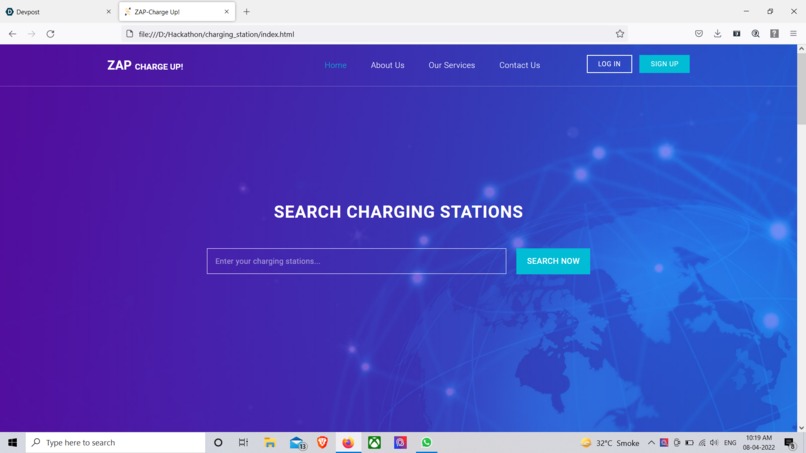The height and width of the screenshot is (453, 806).
Task: Click the LOG IN button
Action: [609, 64]
